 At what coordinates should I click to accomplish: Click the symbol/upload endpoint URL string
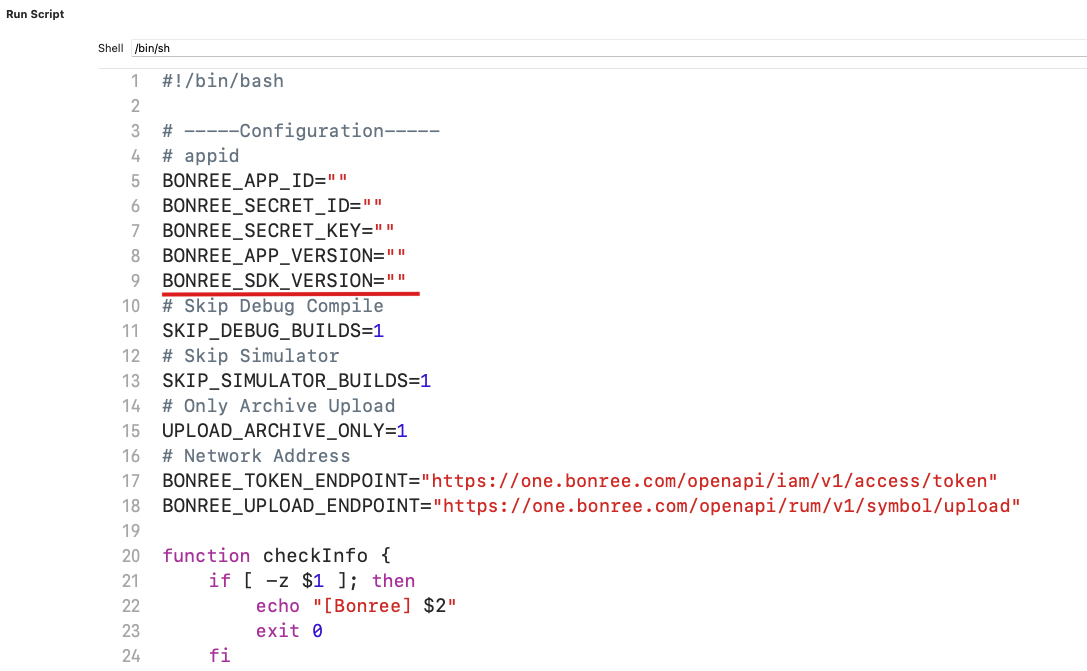(726, 506)
